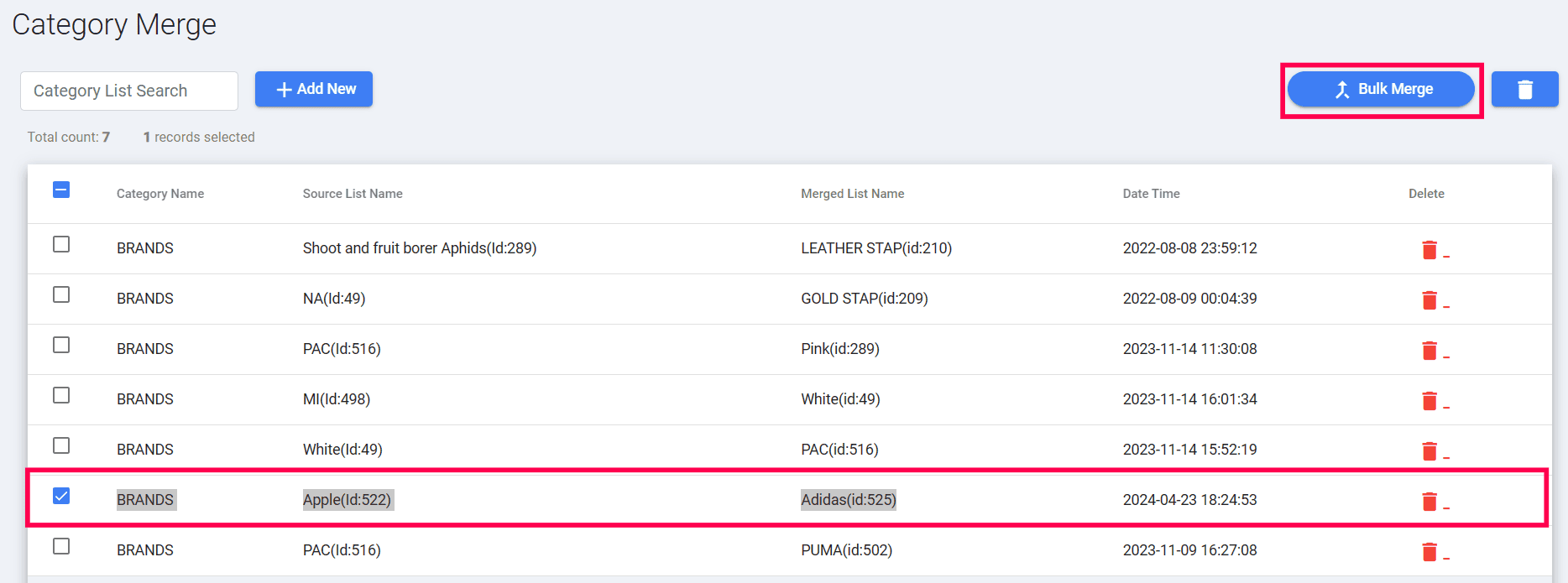Click the Delete column header
Image resolution: width=1568 pixels, height=583 pixels.
point(1426,194)
